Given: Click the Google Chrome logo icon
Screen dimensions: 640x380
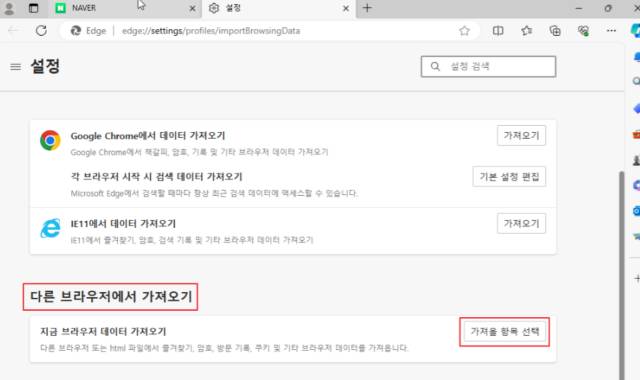Looking at the screenshot, I should (50, 140).
